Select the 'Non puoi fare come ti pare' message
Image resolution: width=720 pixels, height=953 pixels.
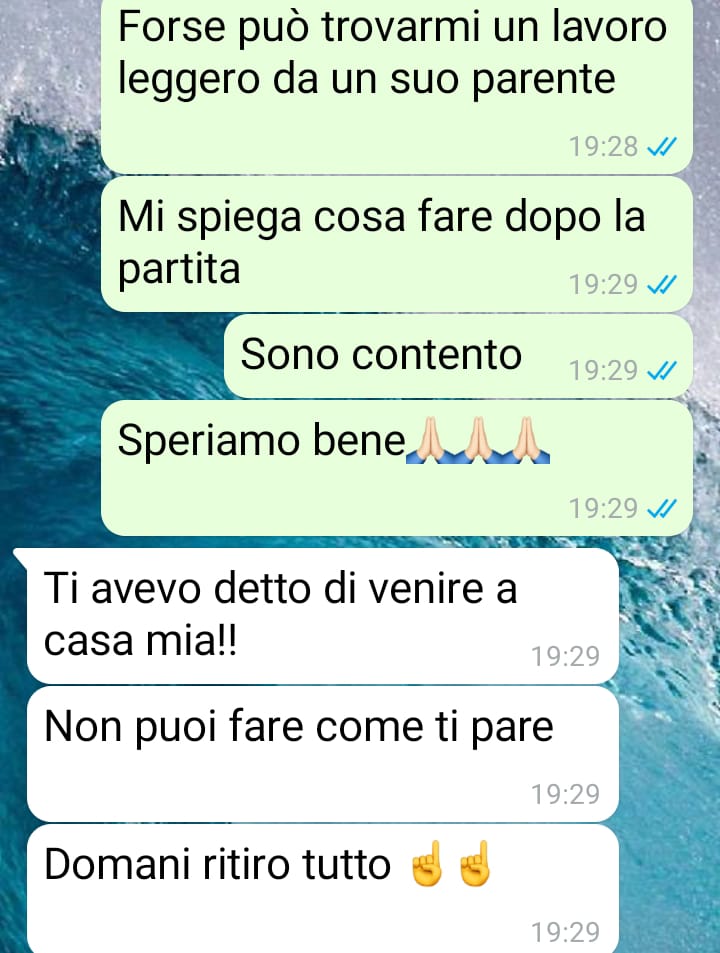click(x=323, y=754)
